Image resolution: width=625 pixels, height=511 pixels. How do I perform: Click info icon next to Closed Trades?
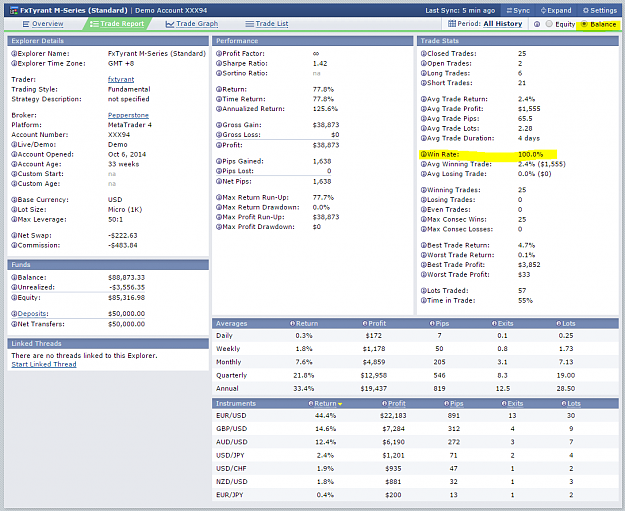point(424,53)
